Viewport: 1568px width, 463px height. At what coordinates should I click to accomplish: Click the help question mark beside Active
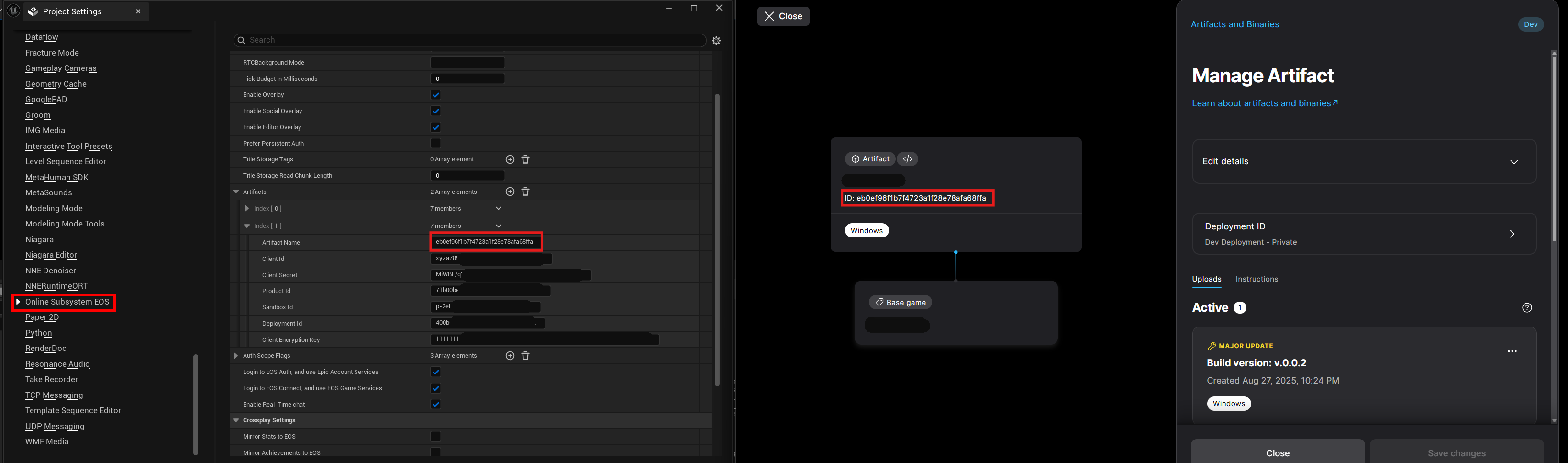point(1527,308)
